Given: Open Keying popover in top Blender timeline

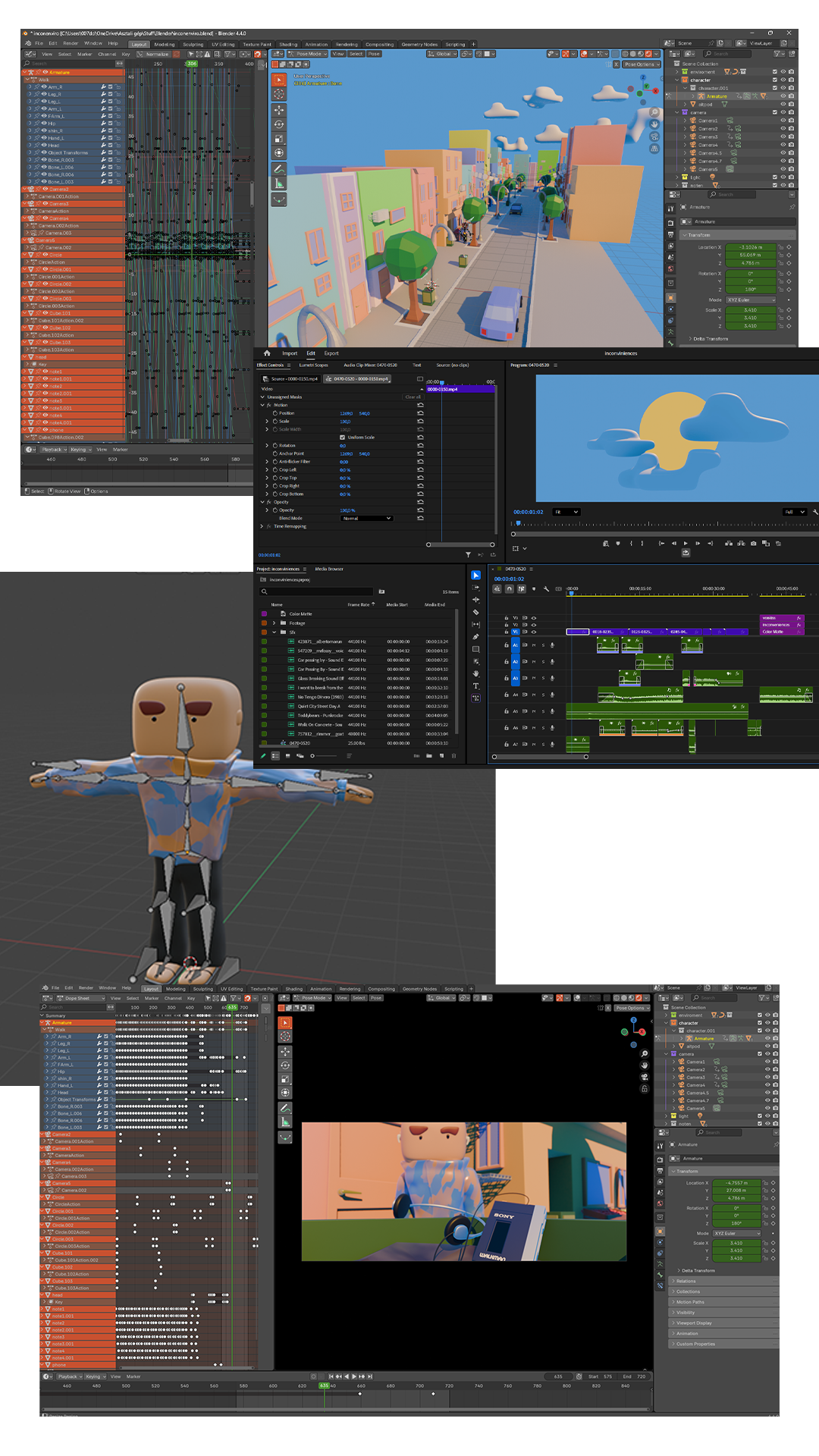Looking at the screenshot, I should [x=80, y=450].
